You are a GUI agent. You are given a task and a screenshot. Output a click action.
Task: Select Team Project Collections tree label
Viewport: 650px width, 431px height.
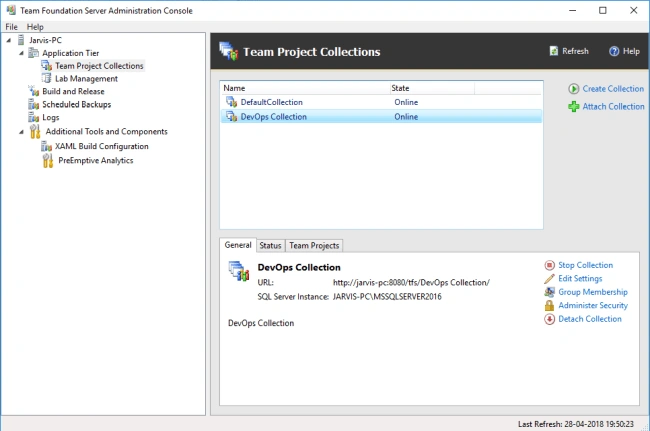click(99, 65)
